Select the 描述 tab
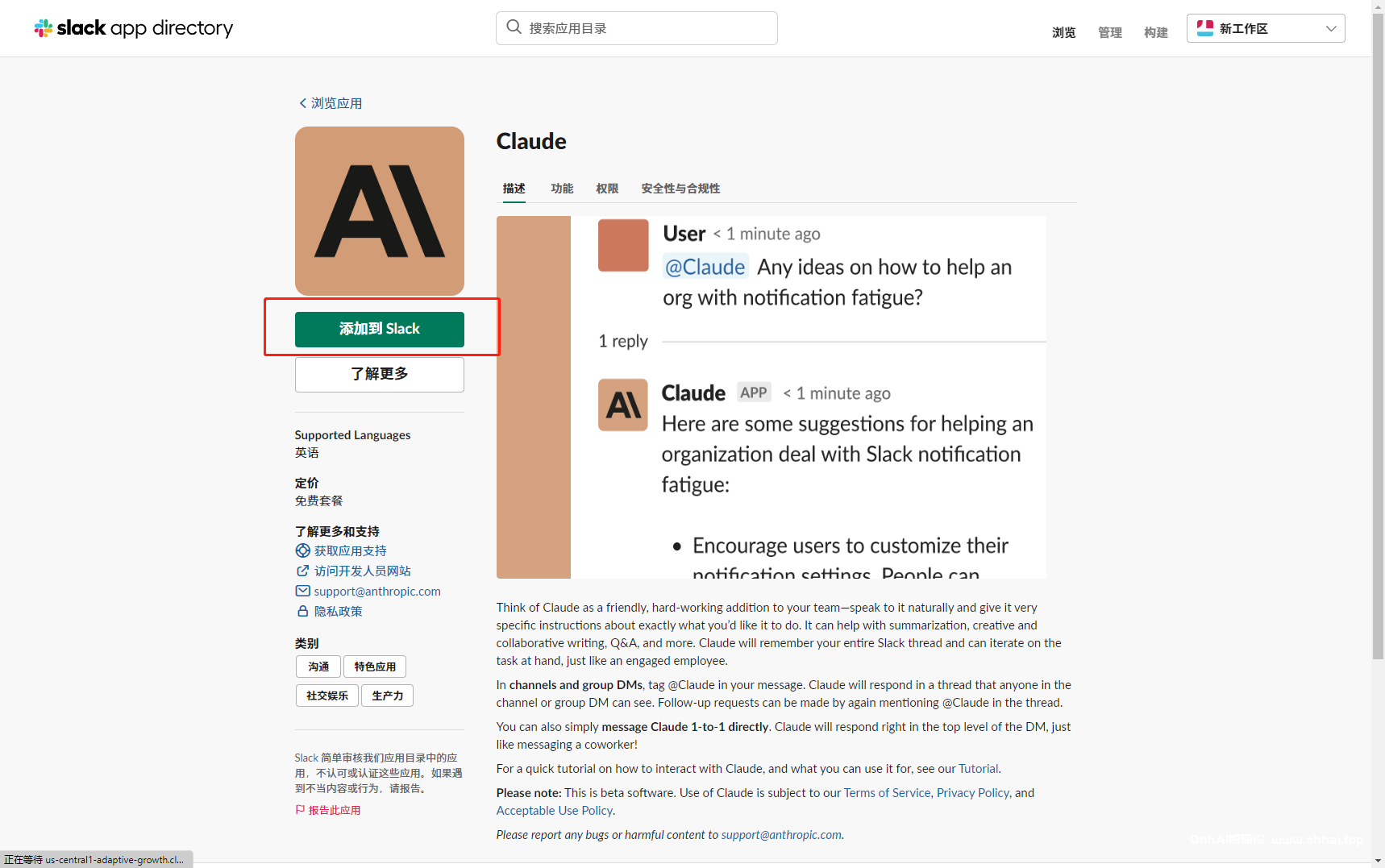This screenshot has width=1385, height=868. click(514, 189)
